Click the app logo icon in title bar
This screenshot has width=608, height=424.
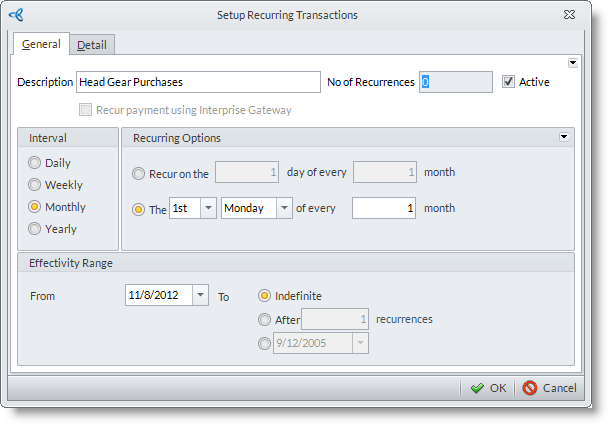(19, 15)
